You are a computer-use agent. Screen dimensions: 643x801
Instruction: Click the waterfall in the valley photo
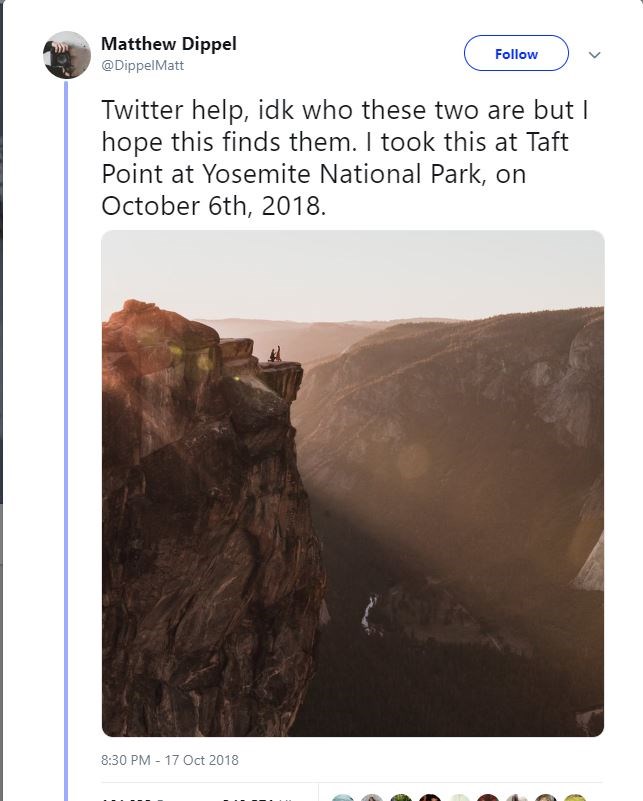coord(370,612)
